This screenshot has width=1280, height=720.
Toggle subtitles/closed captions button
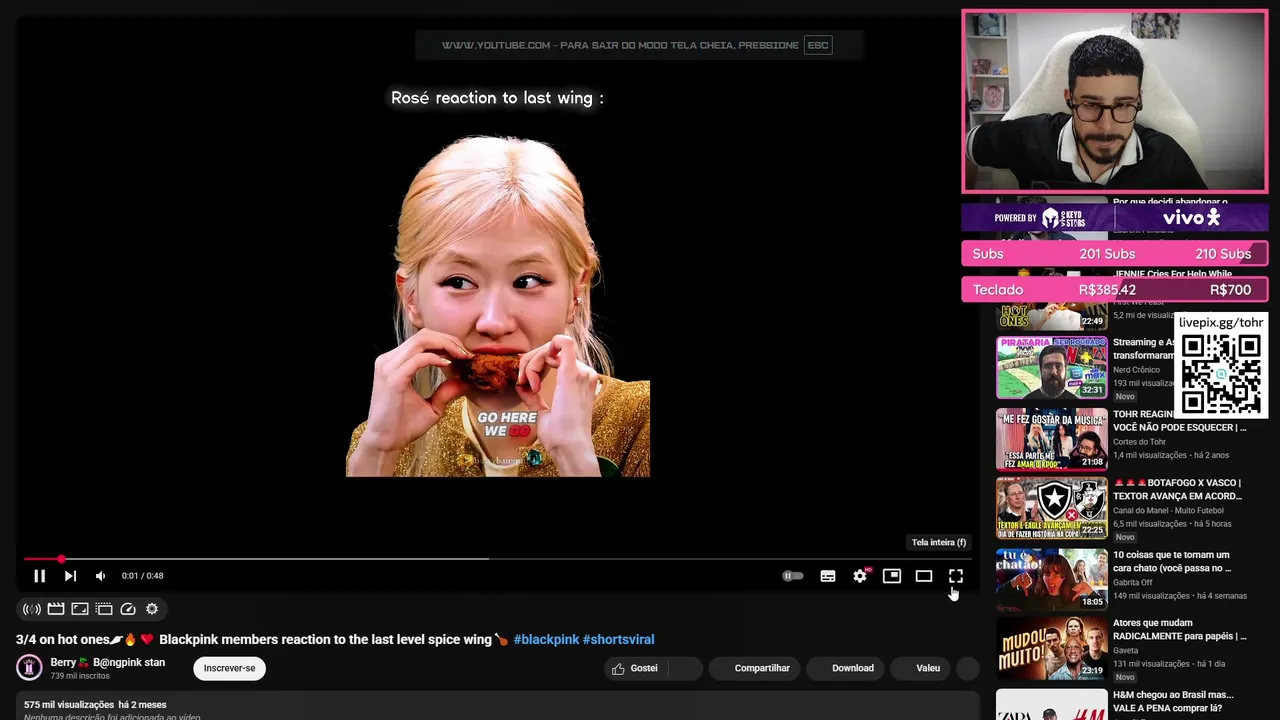[x=828, y=576]
